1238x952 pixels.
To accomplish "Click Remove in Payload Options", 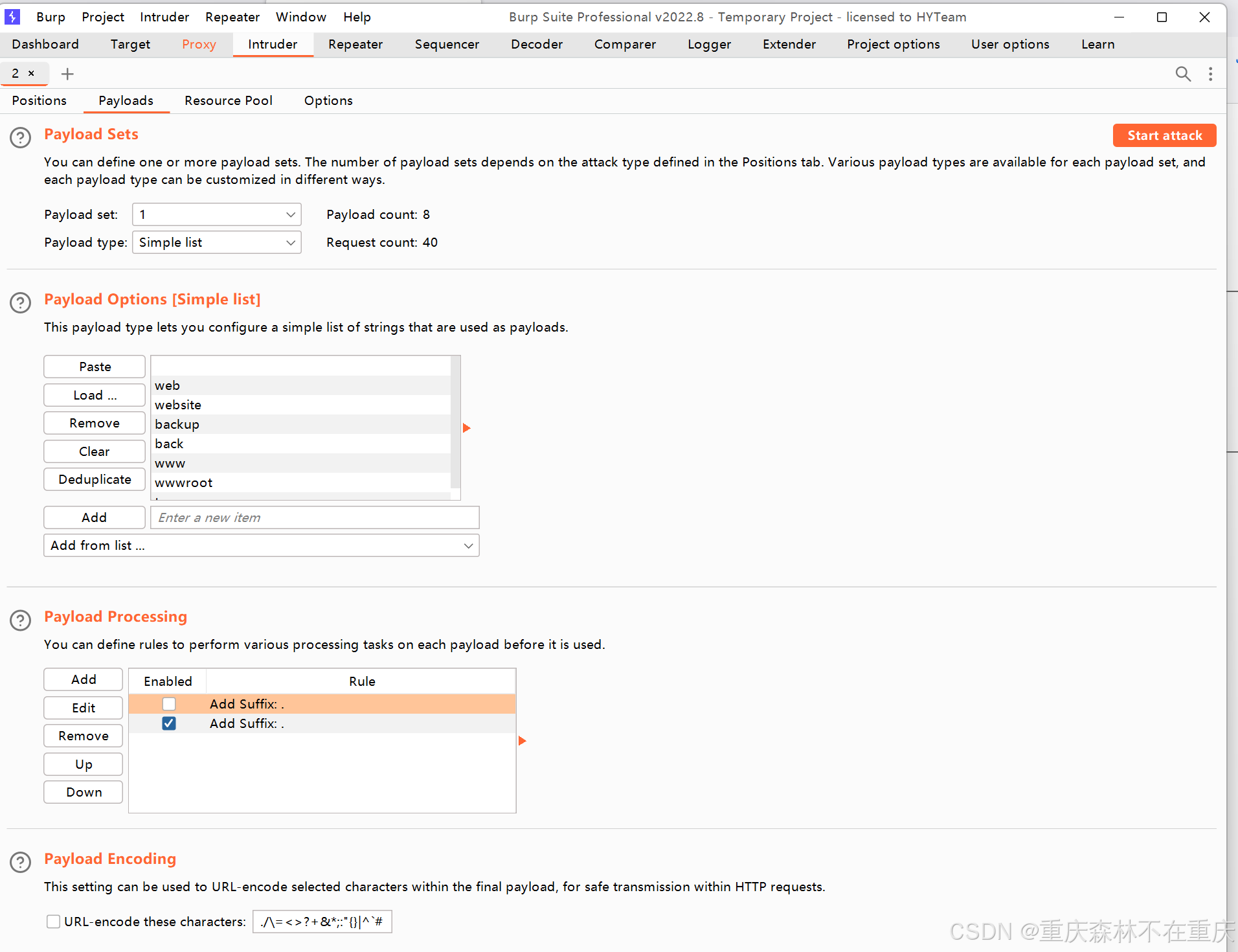I will pyautogui.click(x=95, y=423).
